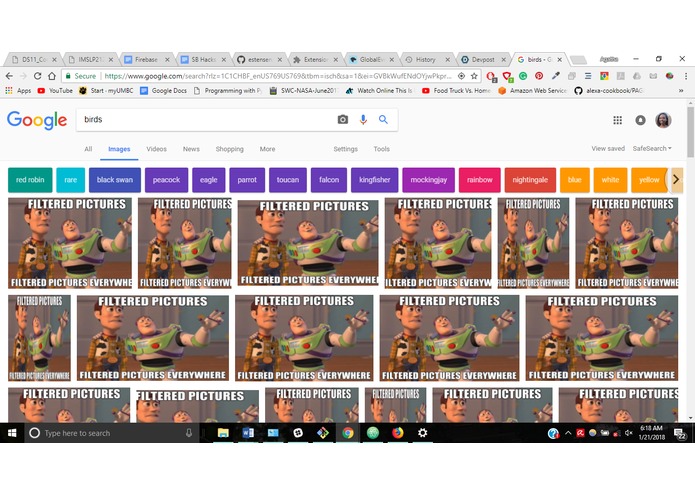Open the Apps bookmarks shortcut
The width and height of the screenshot is (695, 494).
click(18, 90)
